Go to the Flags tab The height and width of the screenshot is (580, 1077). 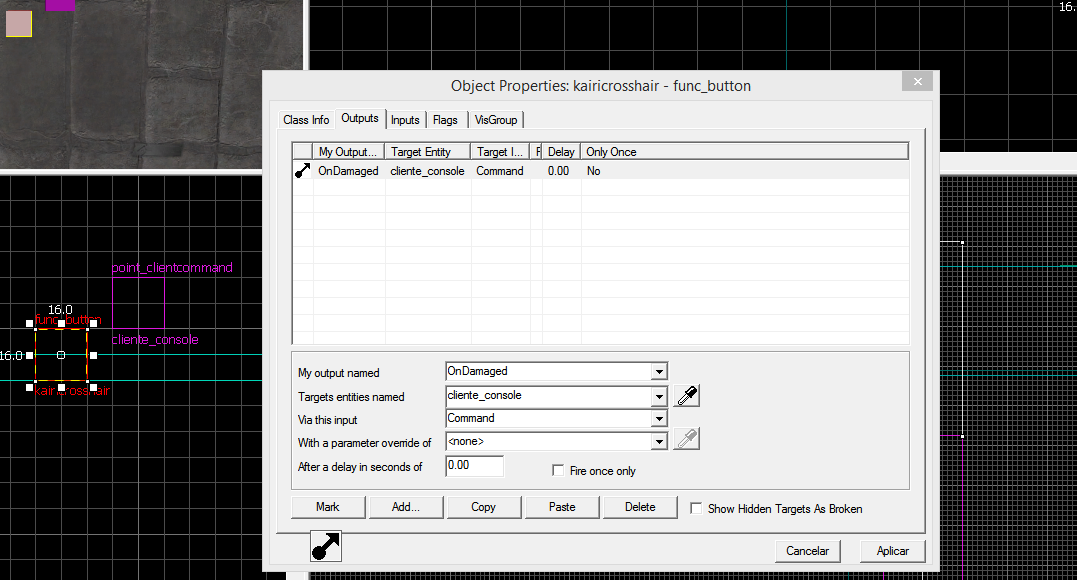click(x=445, y=120)
